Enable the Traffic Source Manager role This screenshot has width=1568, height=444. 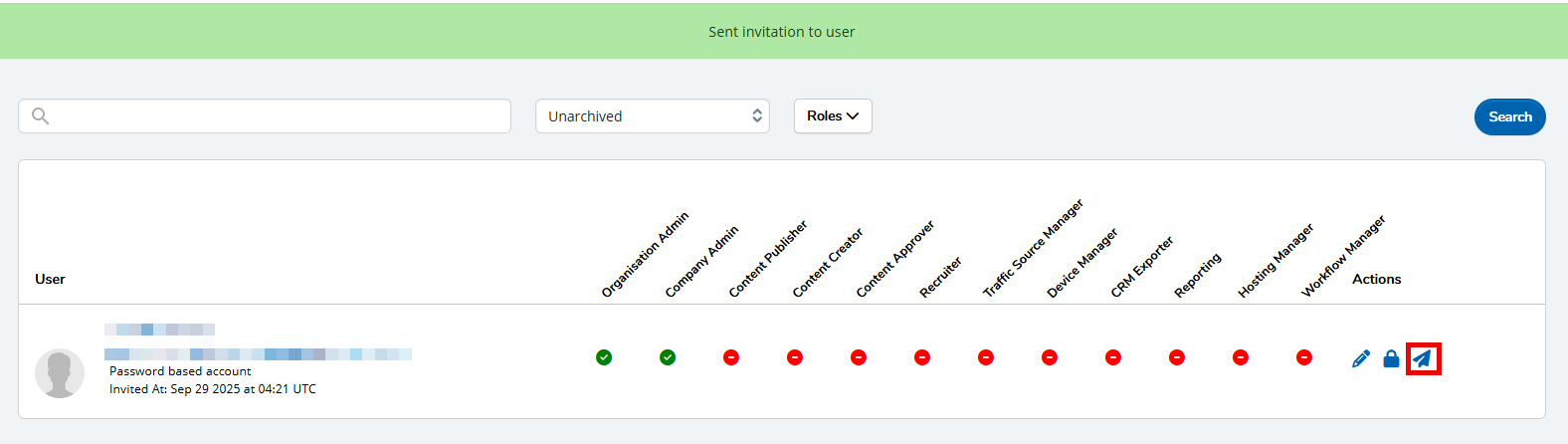(986, 357)
